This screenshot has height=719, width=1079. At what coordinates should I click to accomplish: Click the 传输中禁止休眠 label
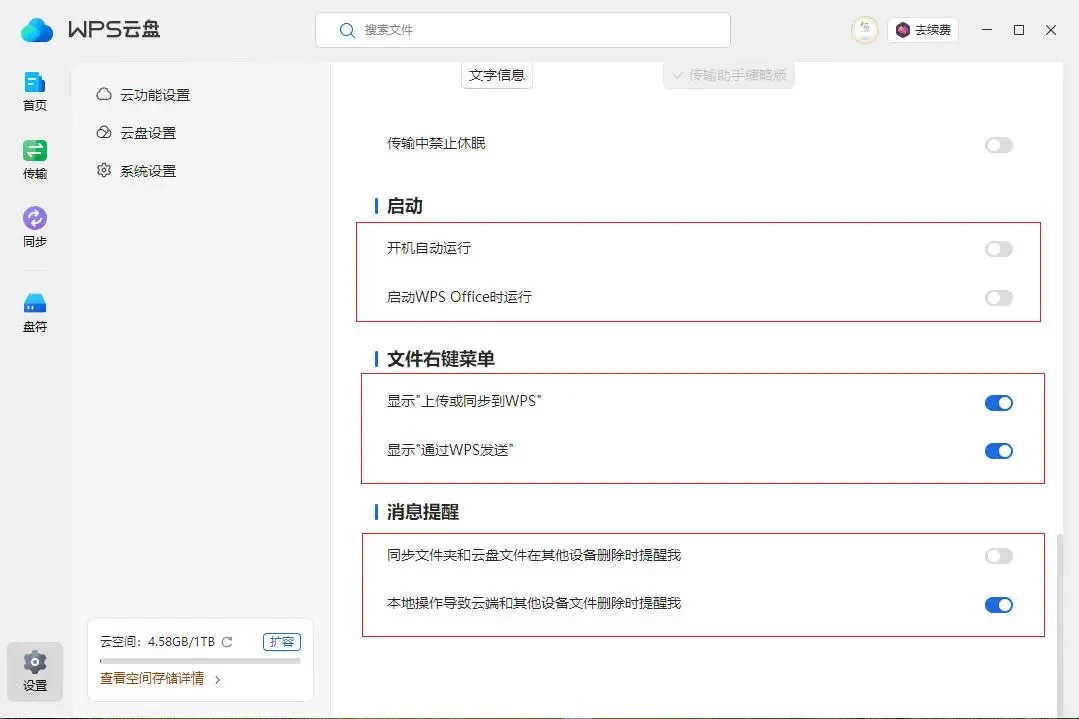click(436, 143)
